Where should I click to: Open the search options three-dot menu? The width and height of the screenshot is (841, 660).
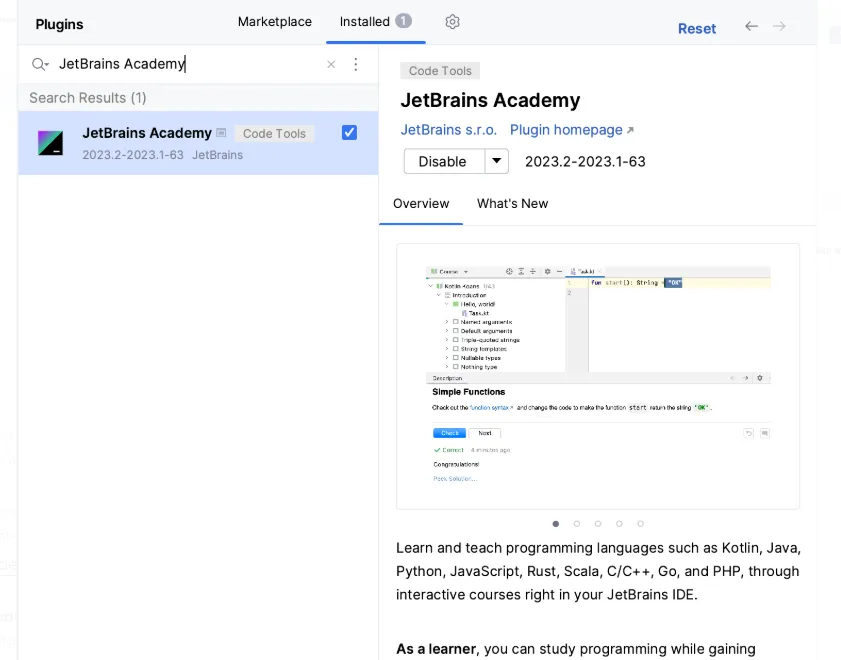click(356, 64)
